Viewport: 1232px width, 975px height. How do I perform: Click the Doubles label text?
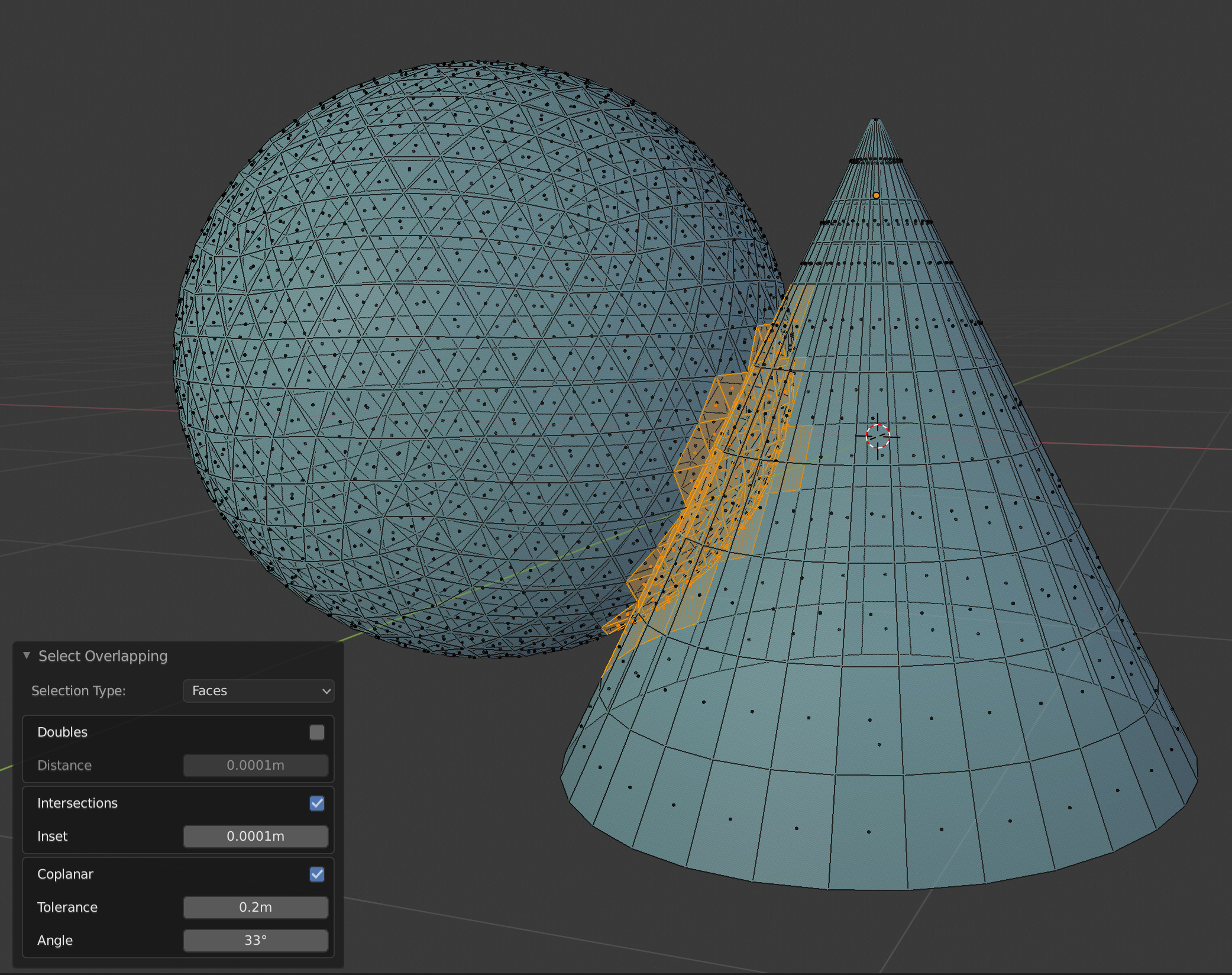click(62, 732)
